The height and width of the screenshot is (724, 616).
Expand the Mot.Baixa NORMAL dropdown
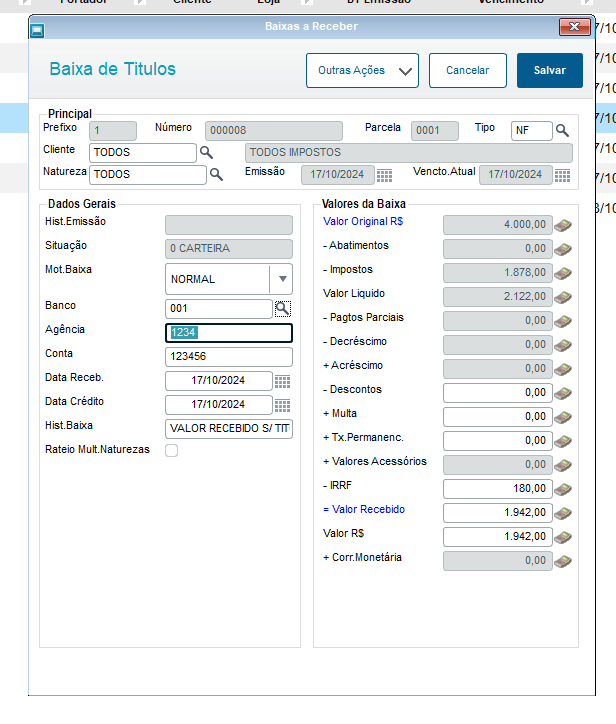283,279
